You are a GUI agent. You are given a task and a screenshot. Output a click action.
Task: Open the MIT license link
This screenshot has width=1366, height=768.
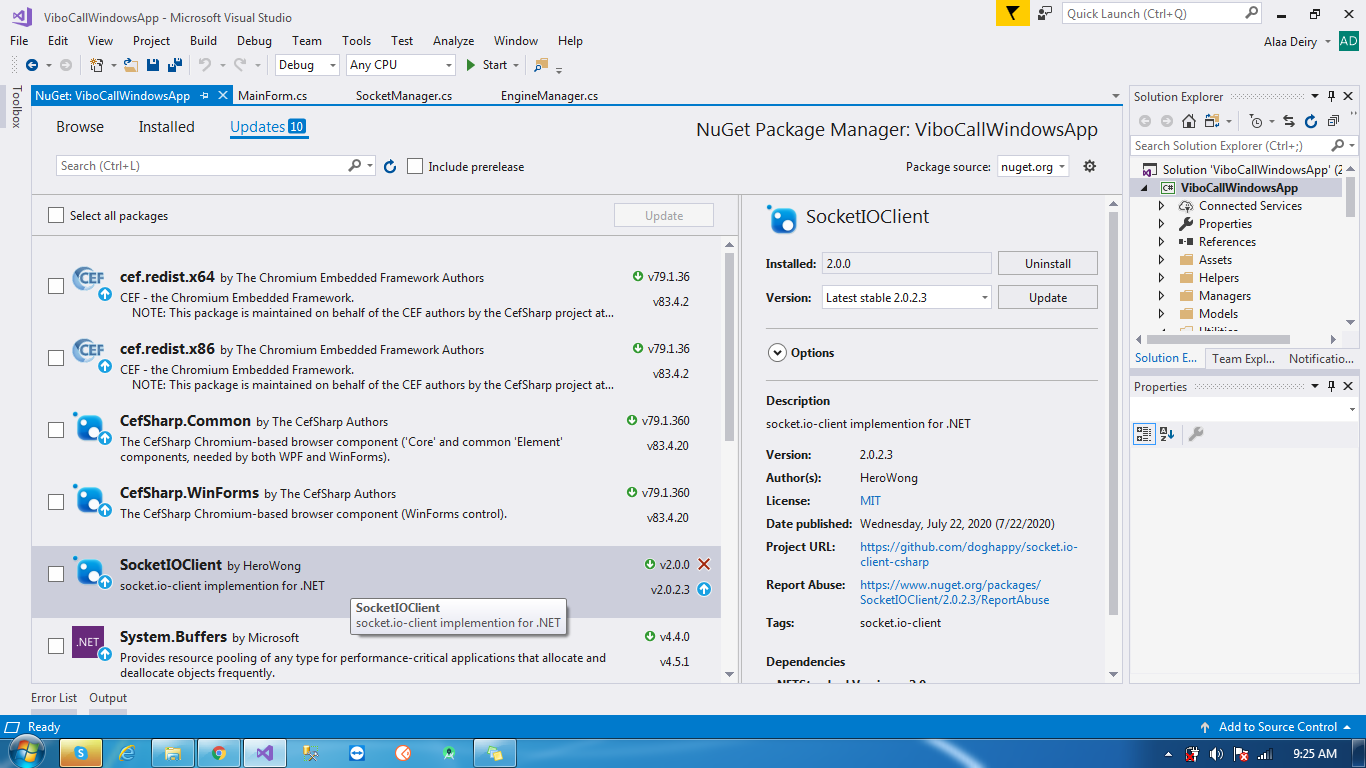[x=870, y=501]
